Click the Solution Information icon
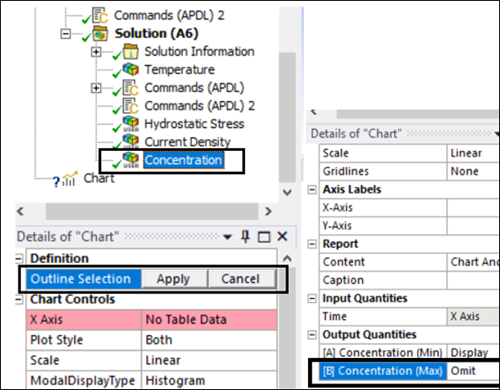Image resolution: width=500 pixels, height=390 pixels. pos(130,52)
